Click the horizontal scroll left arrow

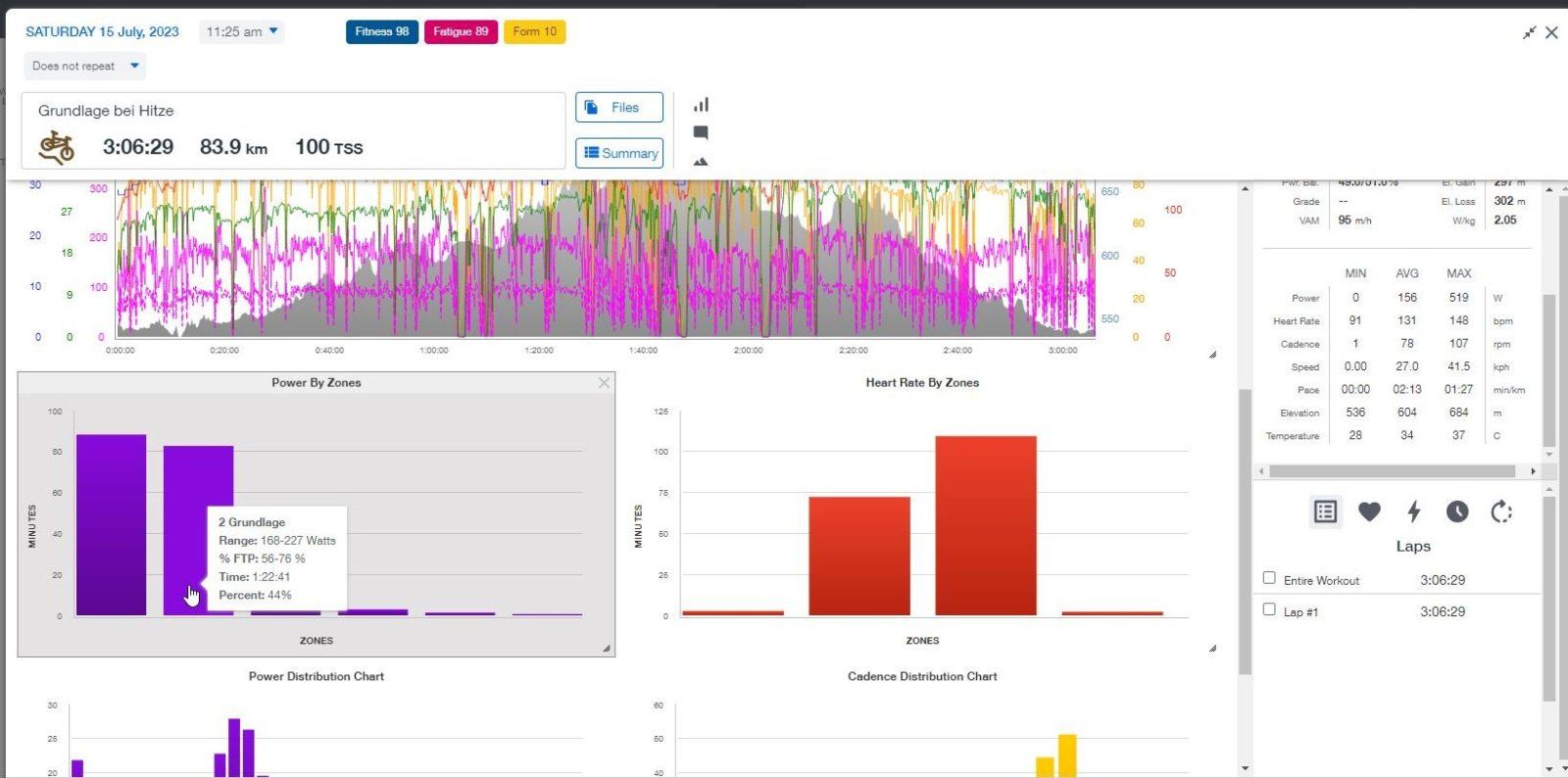click(x=1261, y=471)
